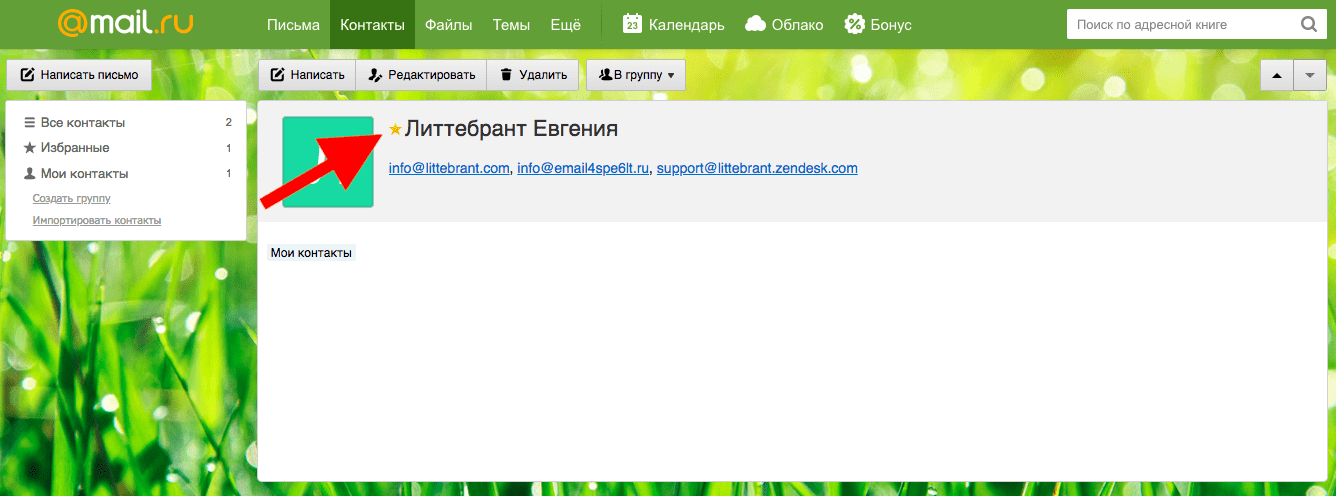This screenshot has width=1336, height=496.
Task: Open Облако cloud storage icon
Action: [756, 24]
